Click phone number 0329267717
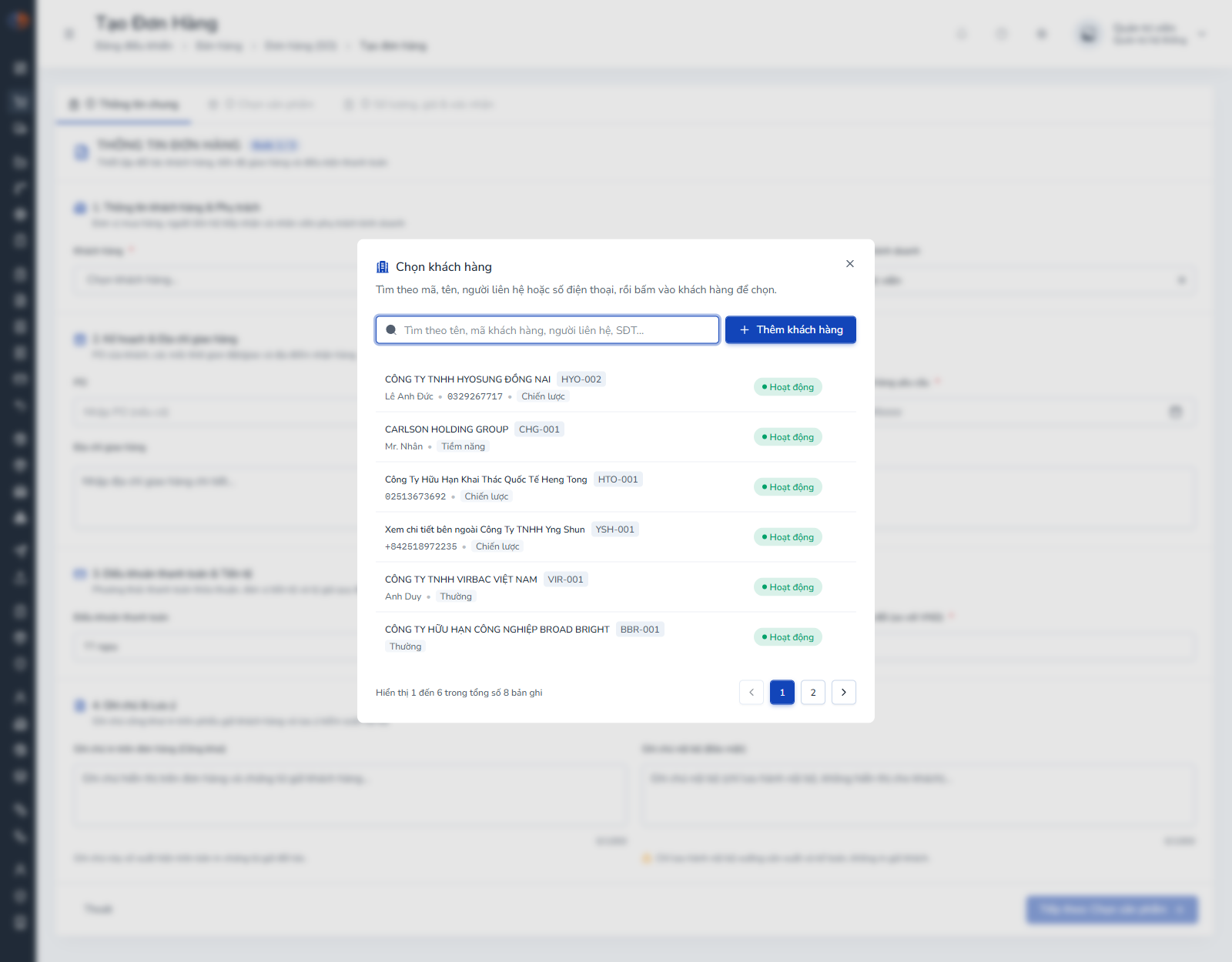This screenshot has height=962, width=1232. (x=475, y=397)
